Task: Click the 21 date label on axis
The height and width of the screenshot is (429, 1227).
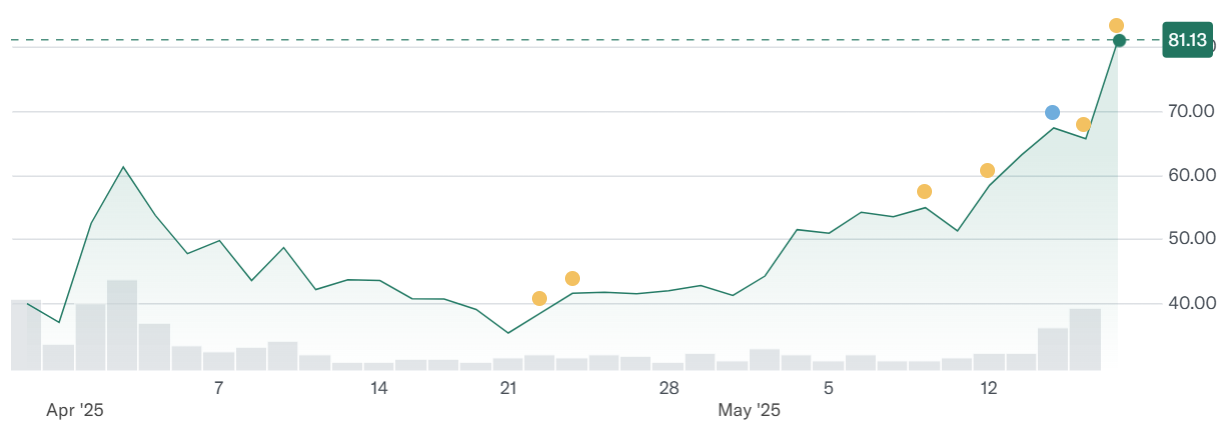Action: (x=508, y=388)
